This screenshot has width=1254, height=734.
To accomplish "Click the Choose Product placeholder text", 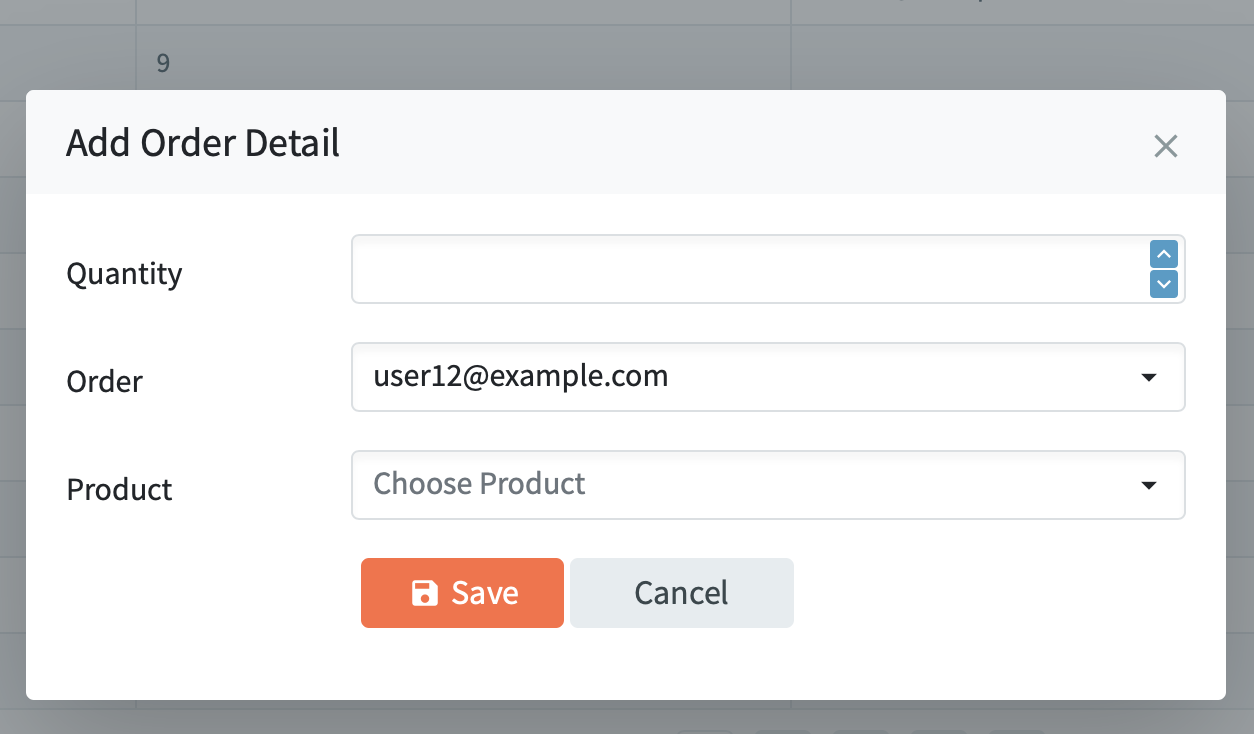I will pyautogui.click(x=479, y=484).
